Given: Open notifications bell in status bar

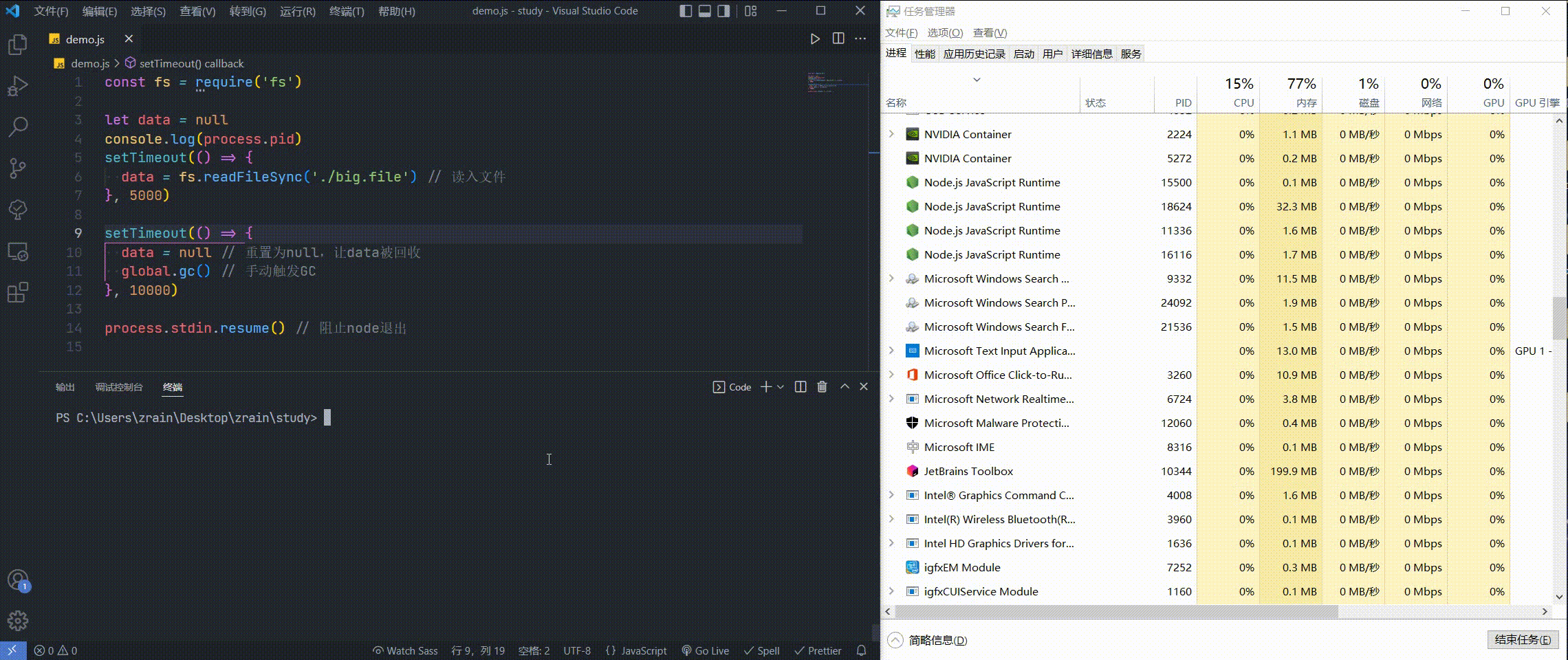Looking at the screenshot, I should 861,650.
